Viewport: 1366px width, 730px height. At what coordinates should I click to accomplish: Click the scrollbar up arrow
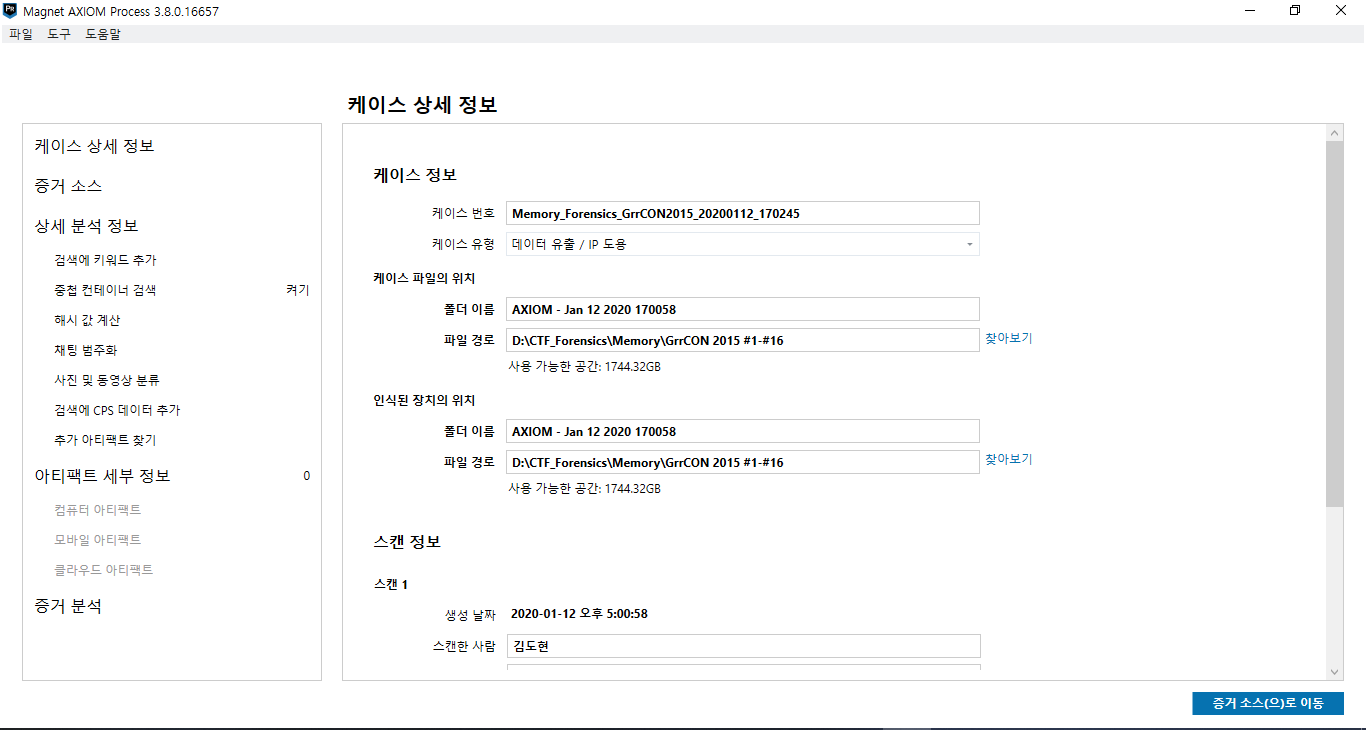[x=1335, y=132]
